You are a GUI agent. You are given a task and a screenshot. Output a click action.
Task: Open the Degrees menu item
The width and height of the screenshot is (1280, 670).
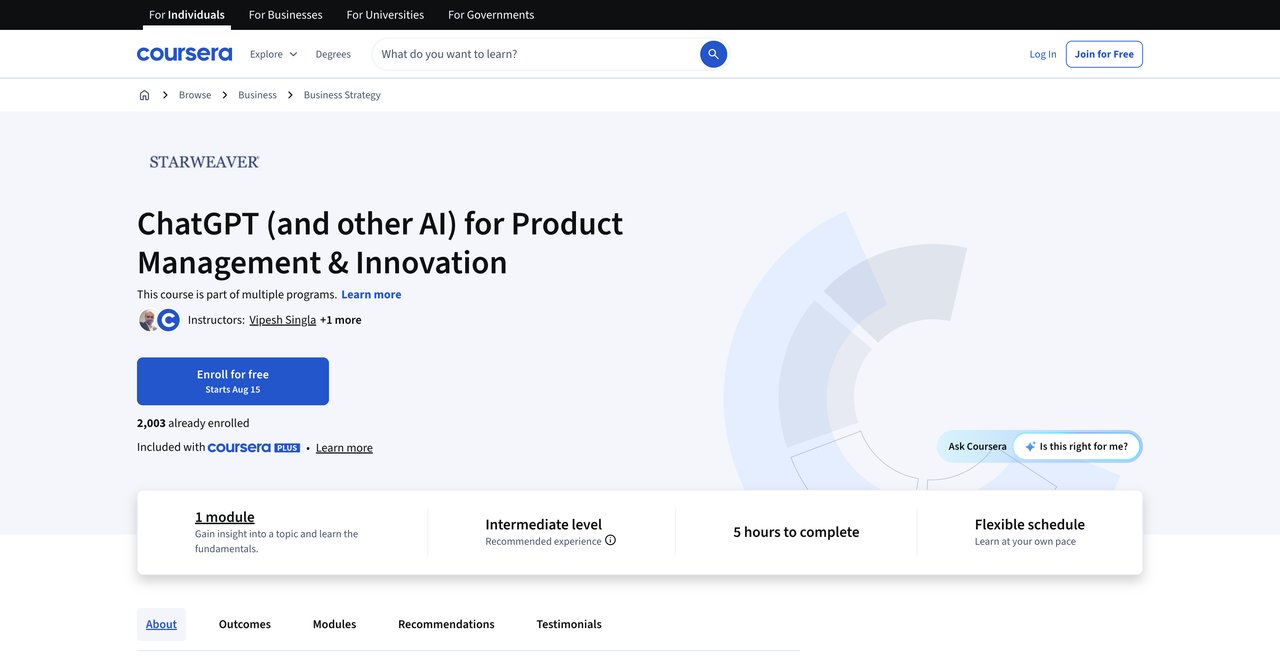click(x=333, y=54)
